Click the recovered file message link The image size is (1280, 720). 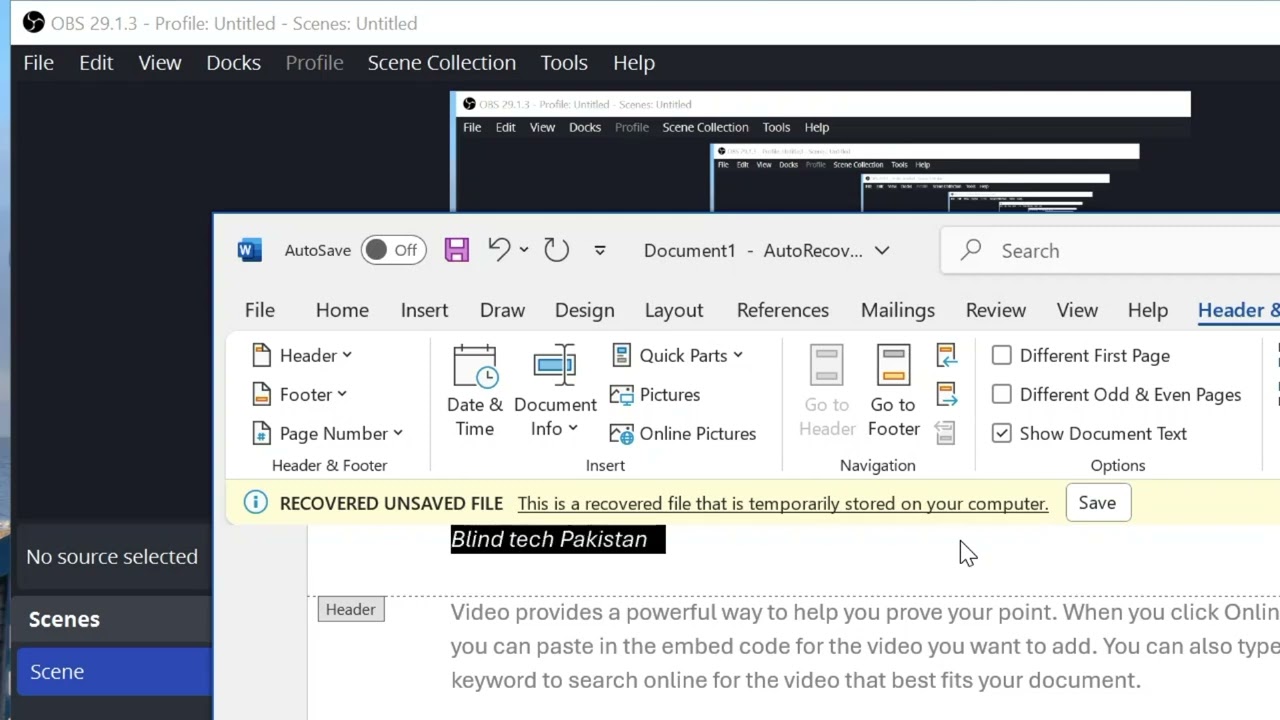tap(783, 504)
